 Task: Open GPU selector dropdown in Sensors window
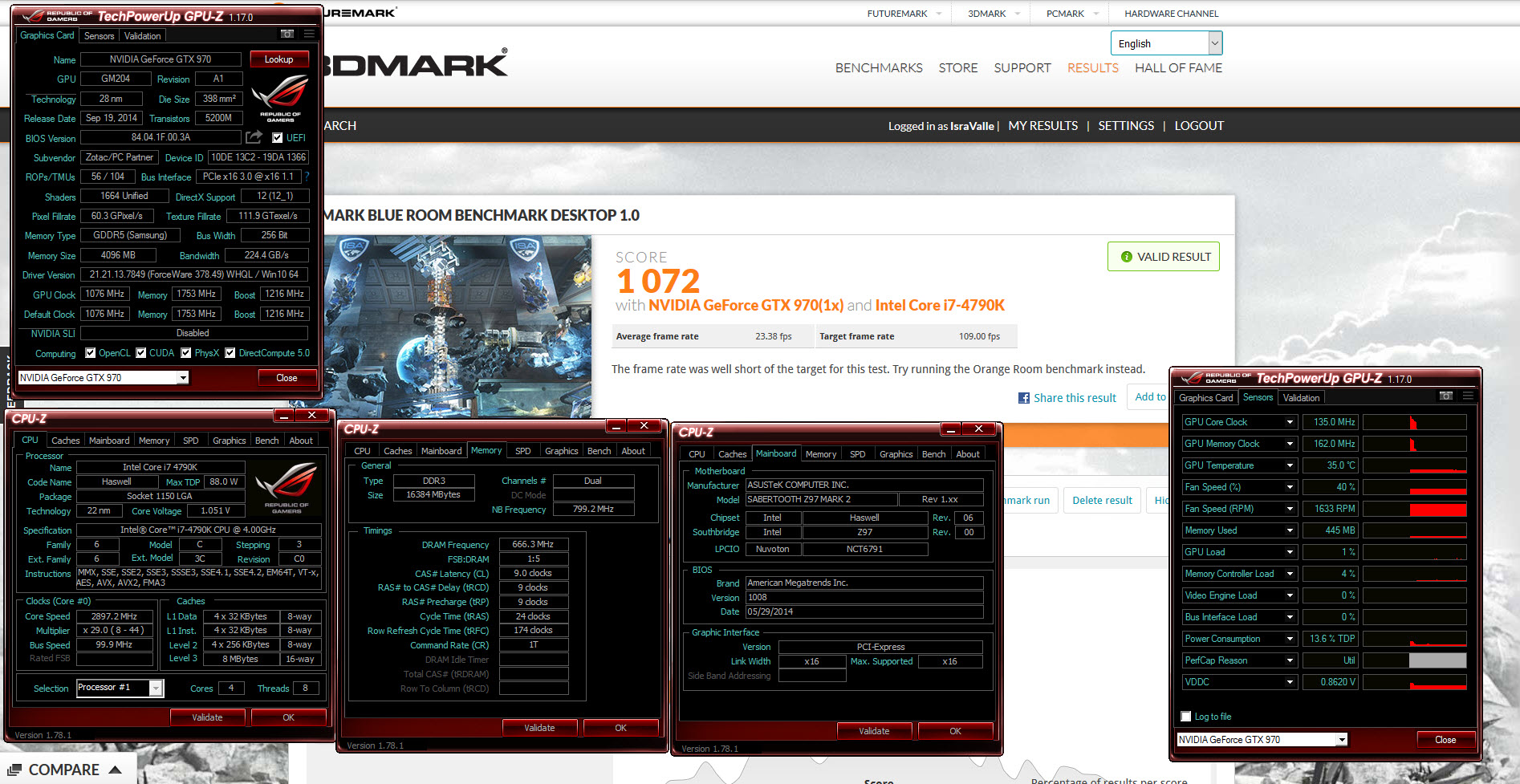(1342, 740)
